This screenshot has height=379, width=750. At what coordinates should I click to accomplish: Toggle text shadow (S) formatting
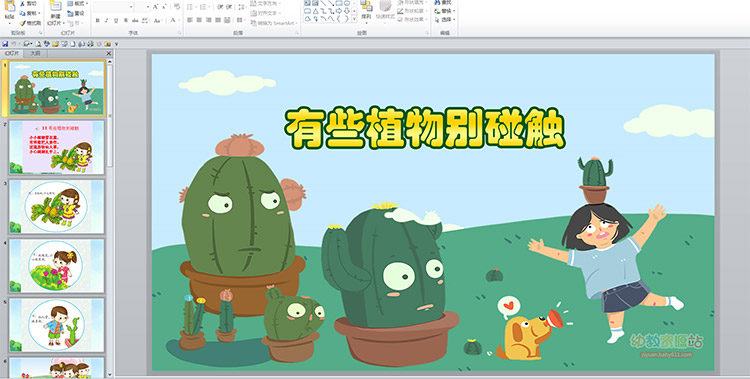pyautogui.click(x=126, y=21)
